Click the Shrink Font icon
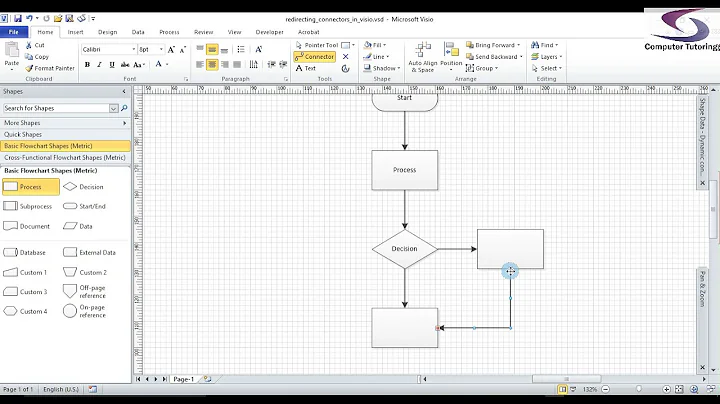The width and height of the screenshot is (720, 404). click(182, 50)
